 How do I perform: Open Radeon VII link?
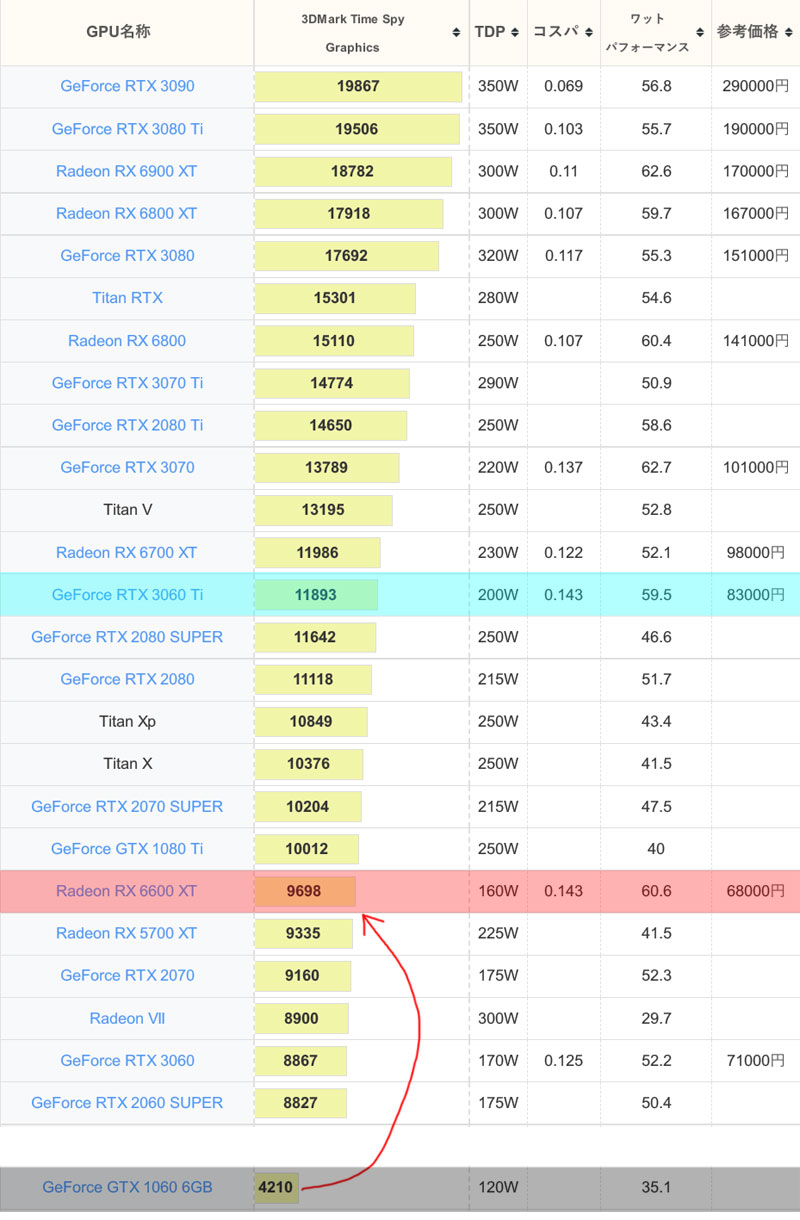tap(127, 1018)
